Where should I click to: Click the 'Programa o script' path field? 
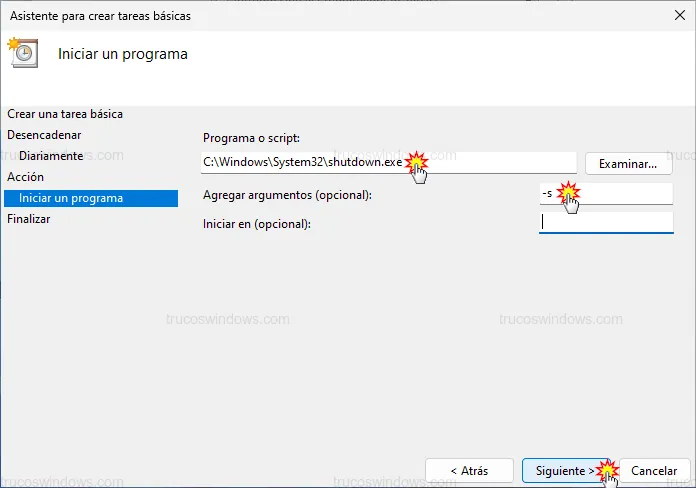pyautogui.click(x=300, y=162)
